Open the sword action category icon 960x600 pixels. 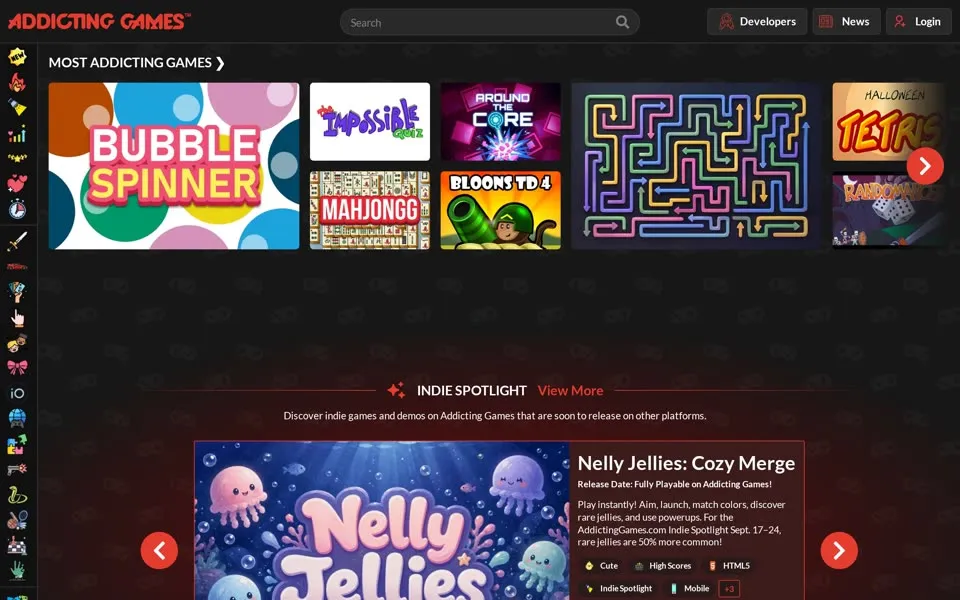(x=17, y=241)
